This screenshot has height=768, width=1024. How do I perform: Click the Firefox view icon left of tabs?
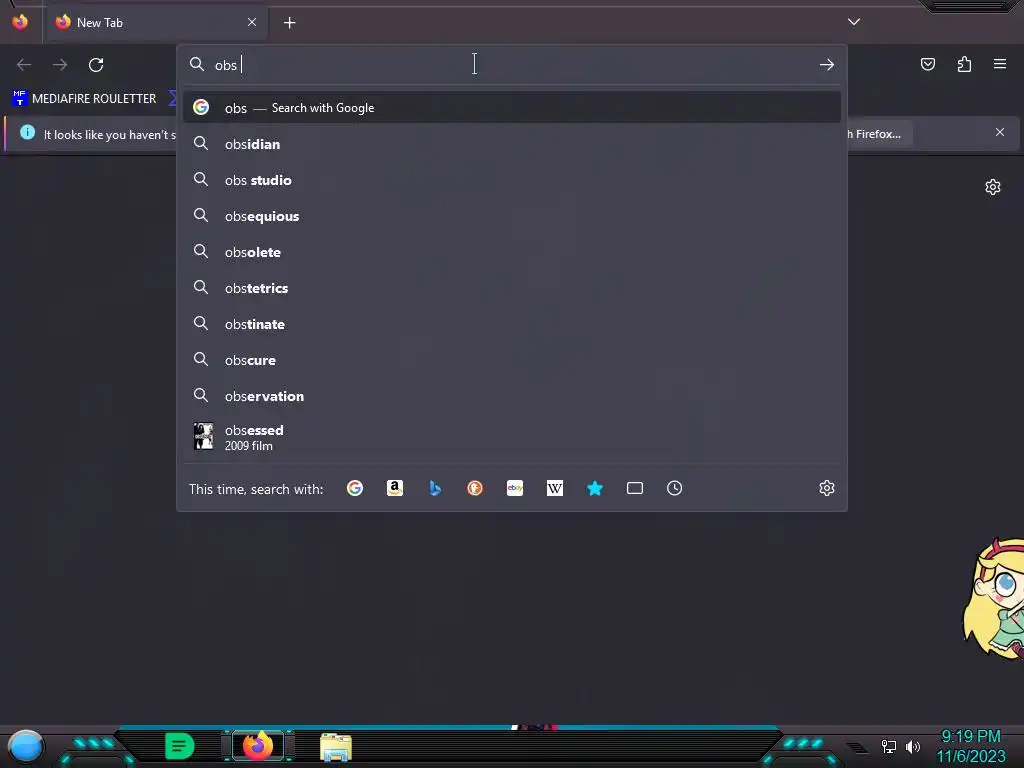(x=20, y=22)
